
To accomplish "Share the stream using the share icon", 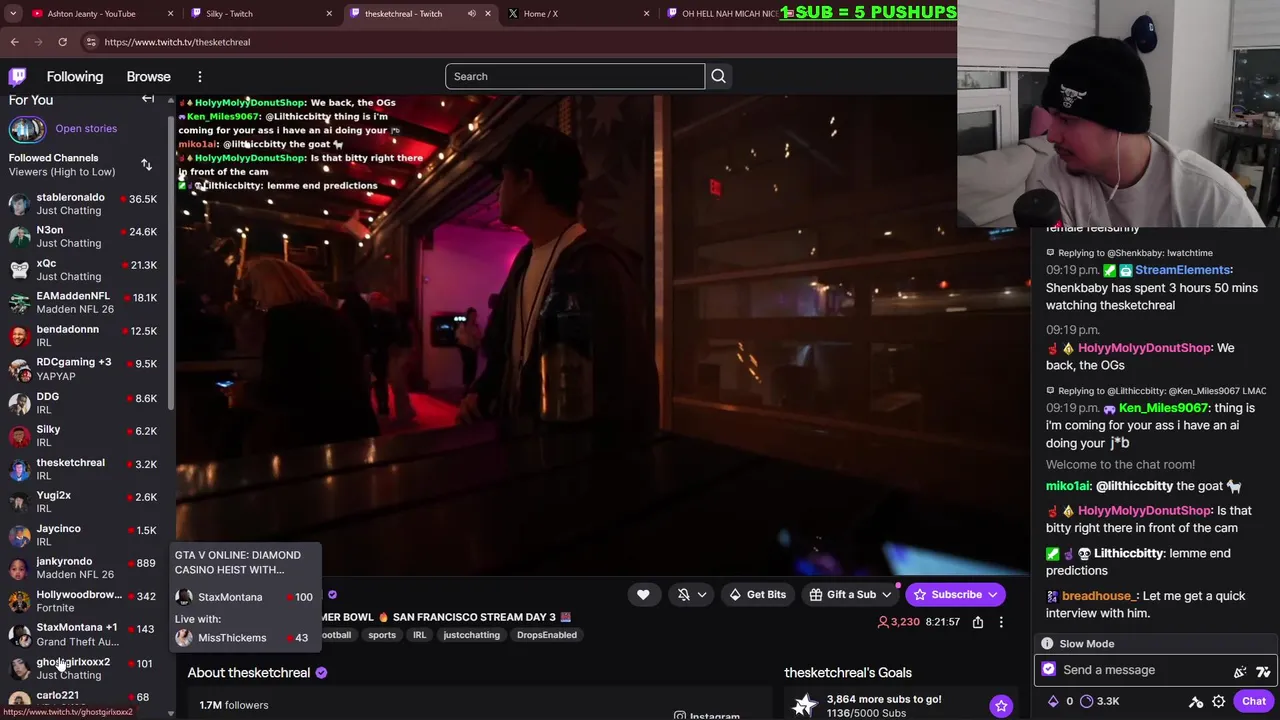I will coord(978,622).
